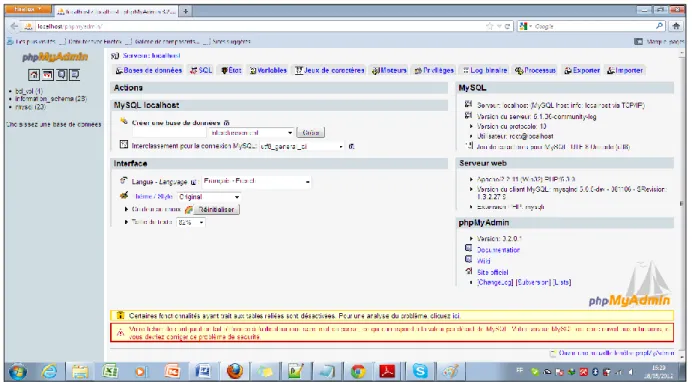Open the Subversion link
The height and width of the screenshot is (382, 692).
pos(533,282)
